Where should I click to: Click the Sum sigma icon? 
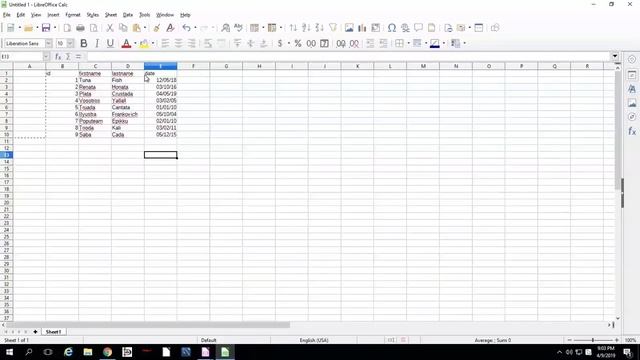pos(68,56)
